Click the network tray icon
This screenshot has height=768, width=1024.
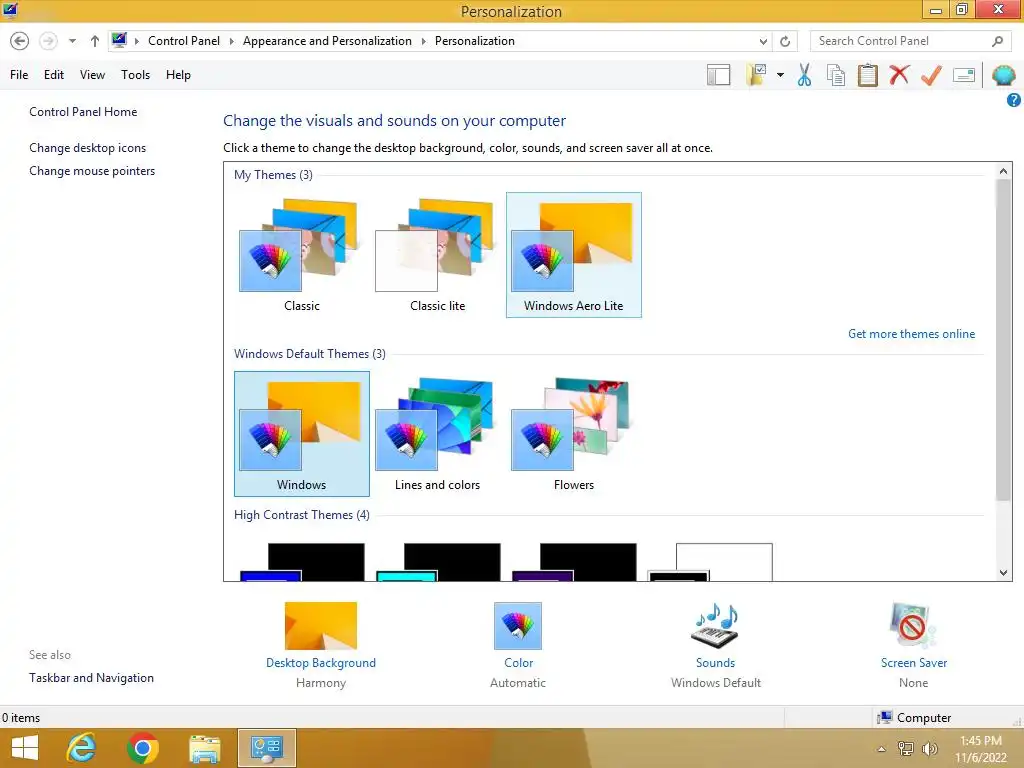coord(905,748)
